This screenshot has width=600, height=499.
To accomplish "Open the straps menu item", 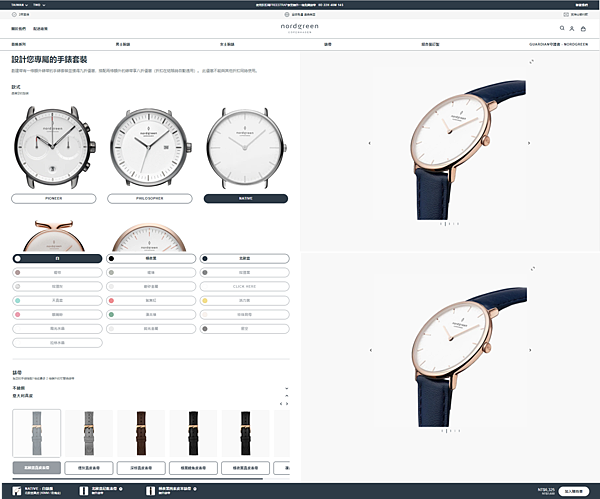I will (328, 44).
